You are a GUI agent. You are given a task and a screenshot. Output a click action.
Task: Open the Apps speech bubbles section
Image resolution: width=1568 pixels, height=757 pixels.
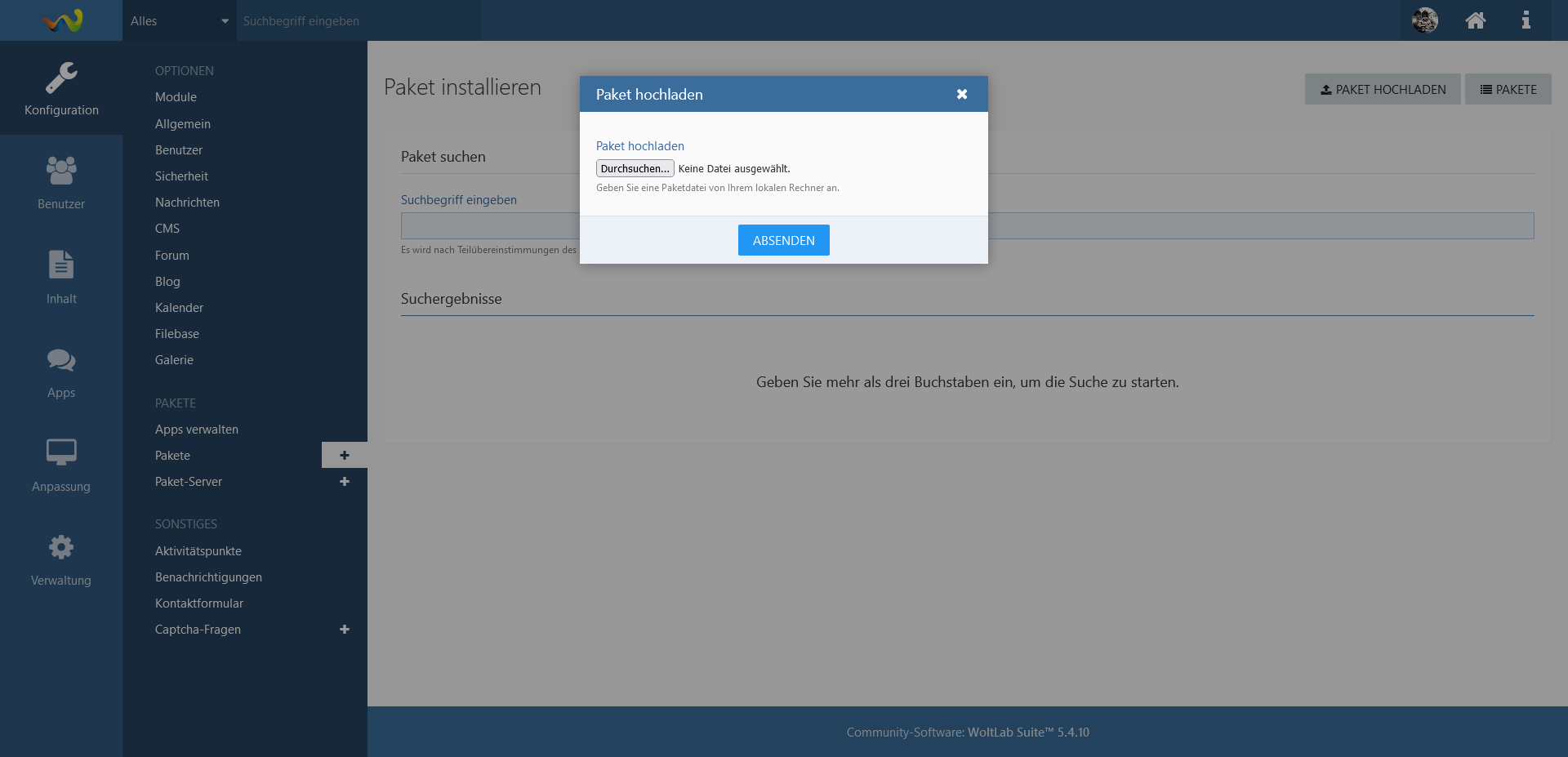click(61, 371)
